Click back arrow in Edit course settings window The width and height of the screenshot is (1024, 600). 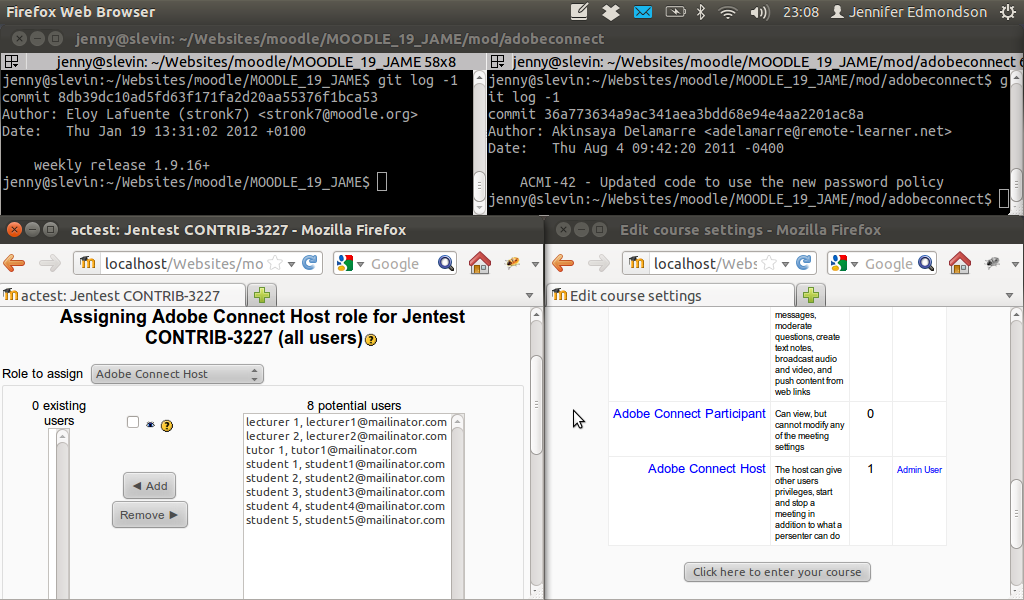click(x=563, y=264)
